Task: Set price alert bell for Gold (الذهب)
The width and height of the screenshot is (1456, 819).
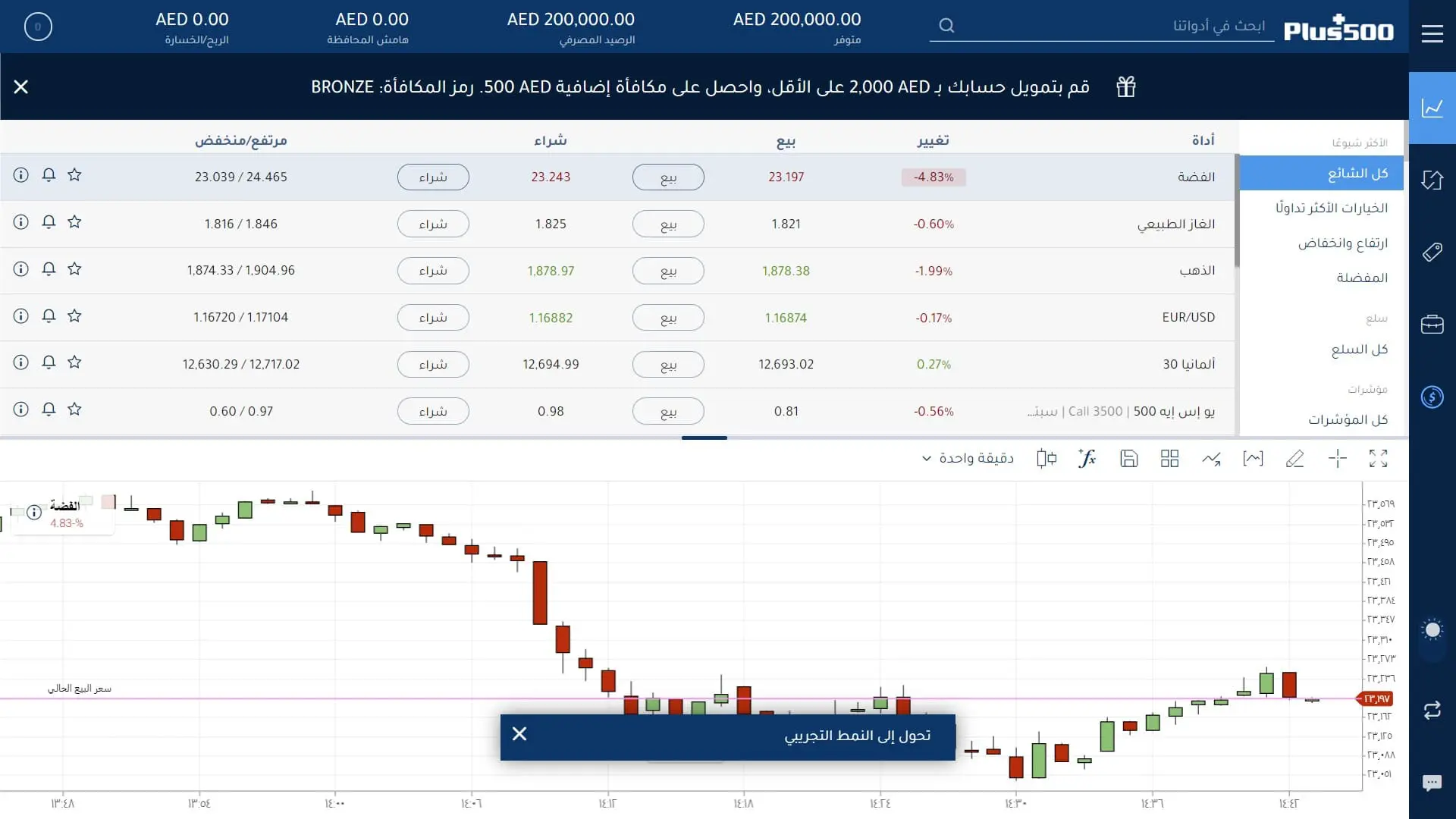Action: [49, 269]
